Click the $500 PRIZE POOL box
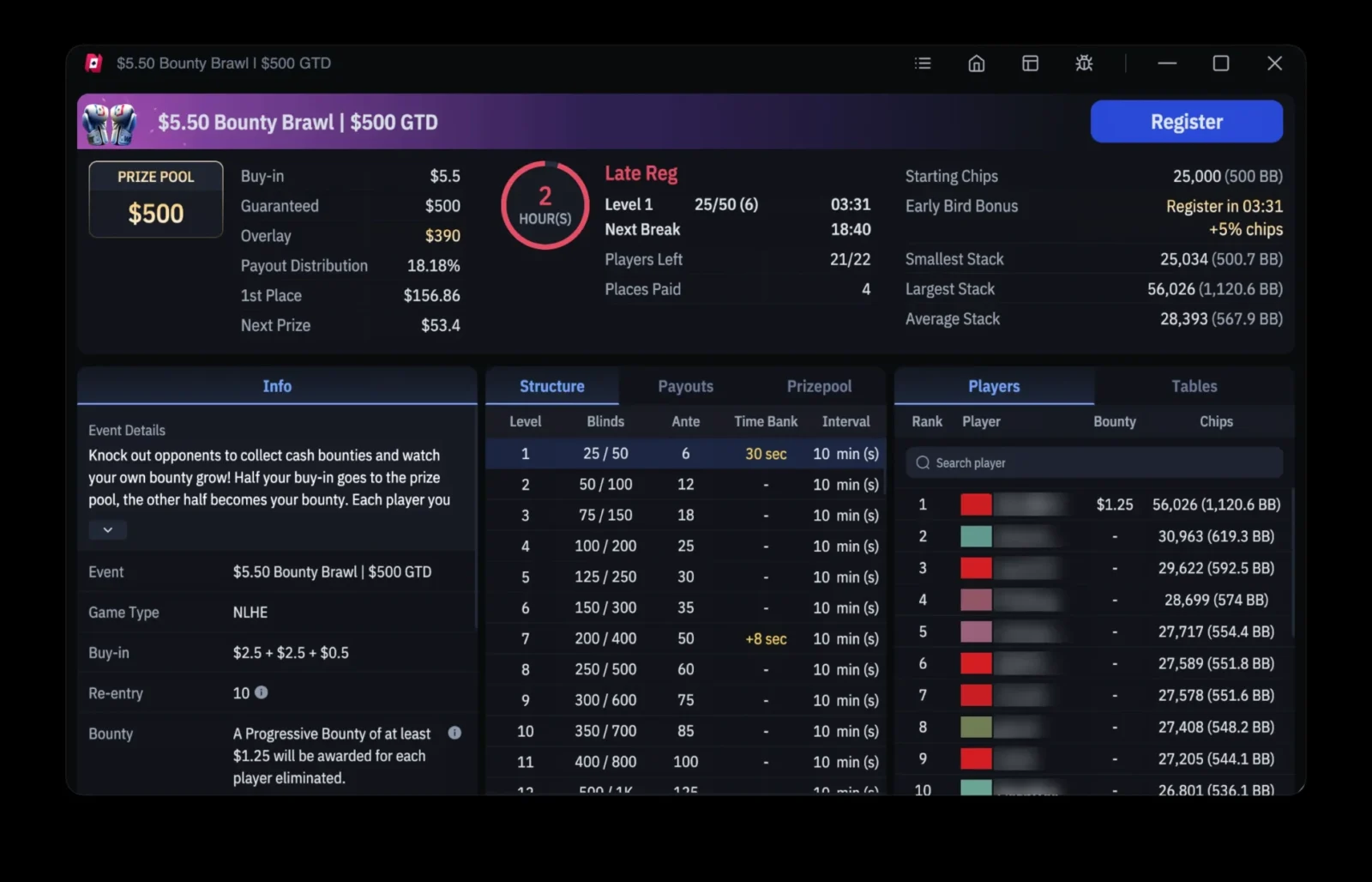 click(x=156, y=199)
